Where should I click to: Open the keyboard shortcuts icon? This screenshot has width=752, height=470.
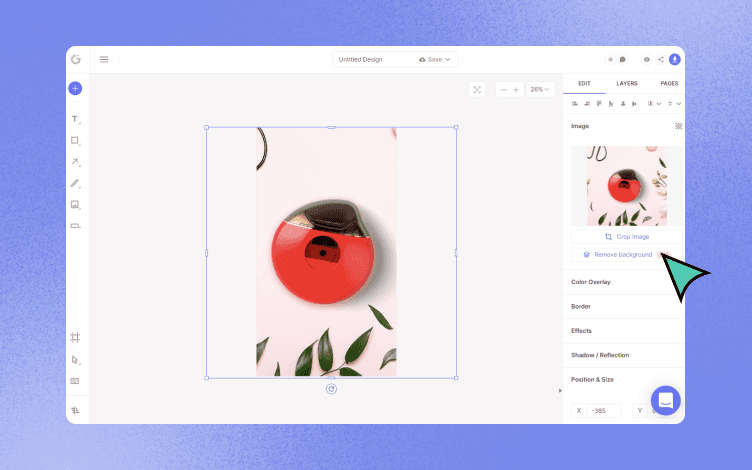coord(75,381)
